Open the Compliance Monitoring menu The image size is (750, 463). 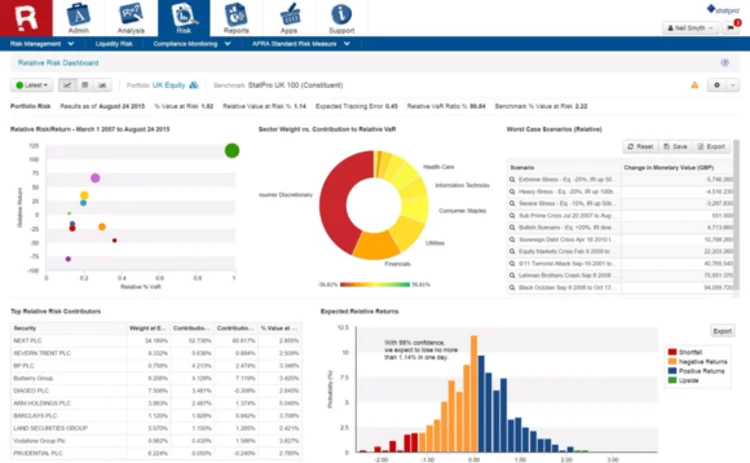pyautogui.click(x=191, y=44)
